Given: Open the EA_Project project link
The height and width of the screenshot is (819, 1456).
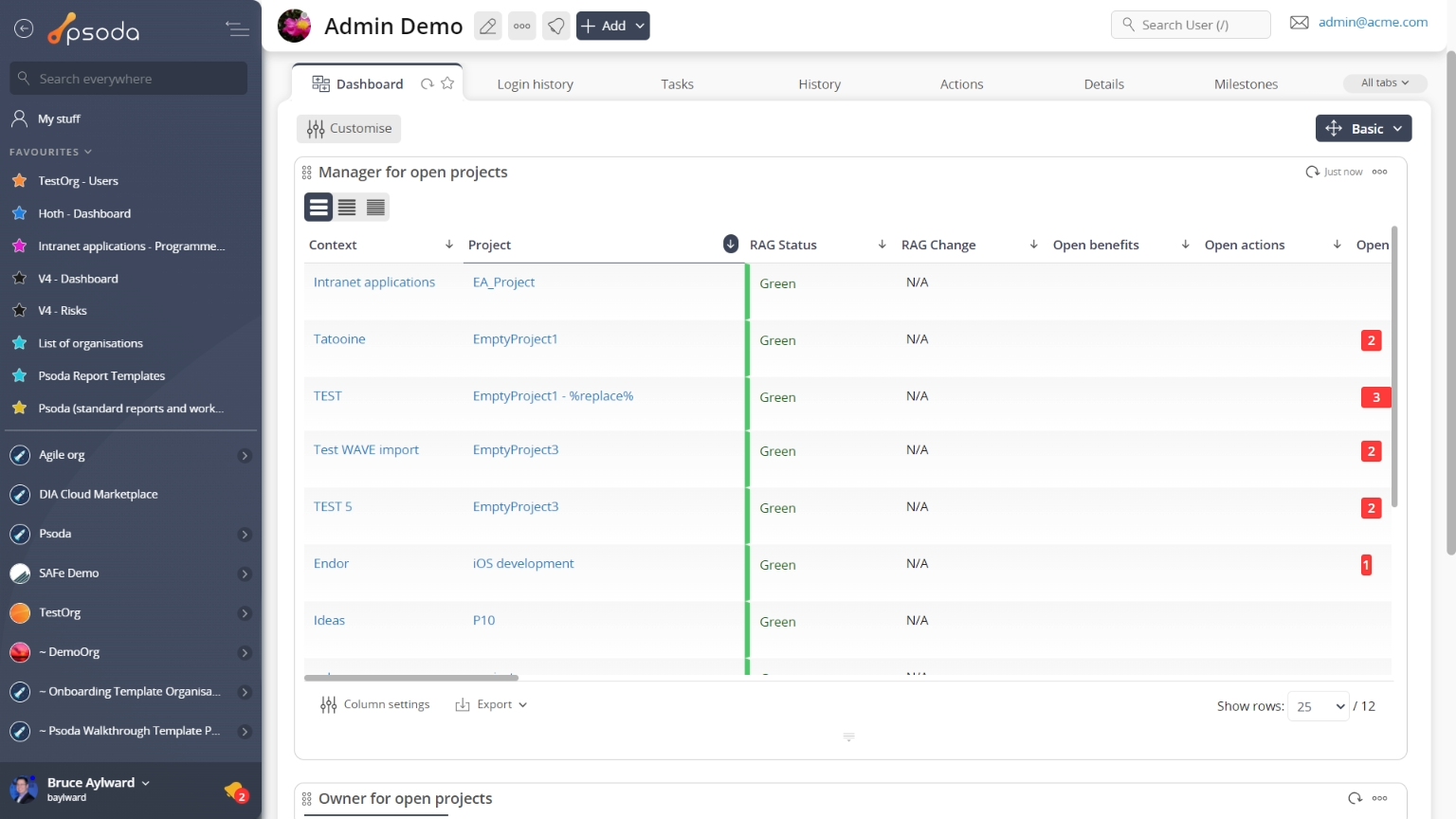Looking at the screenshot, I should point(503,282).
